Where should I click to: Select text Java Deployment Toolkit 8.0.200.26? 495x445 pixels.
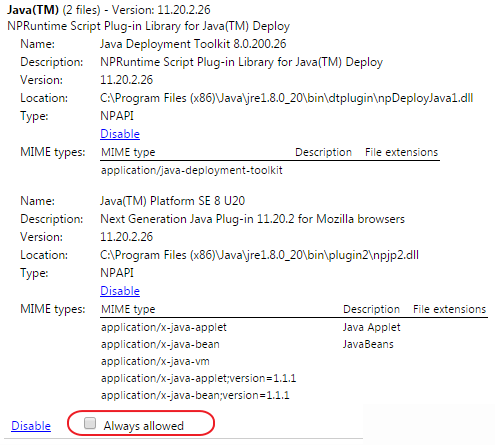tap(193, 44)
